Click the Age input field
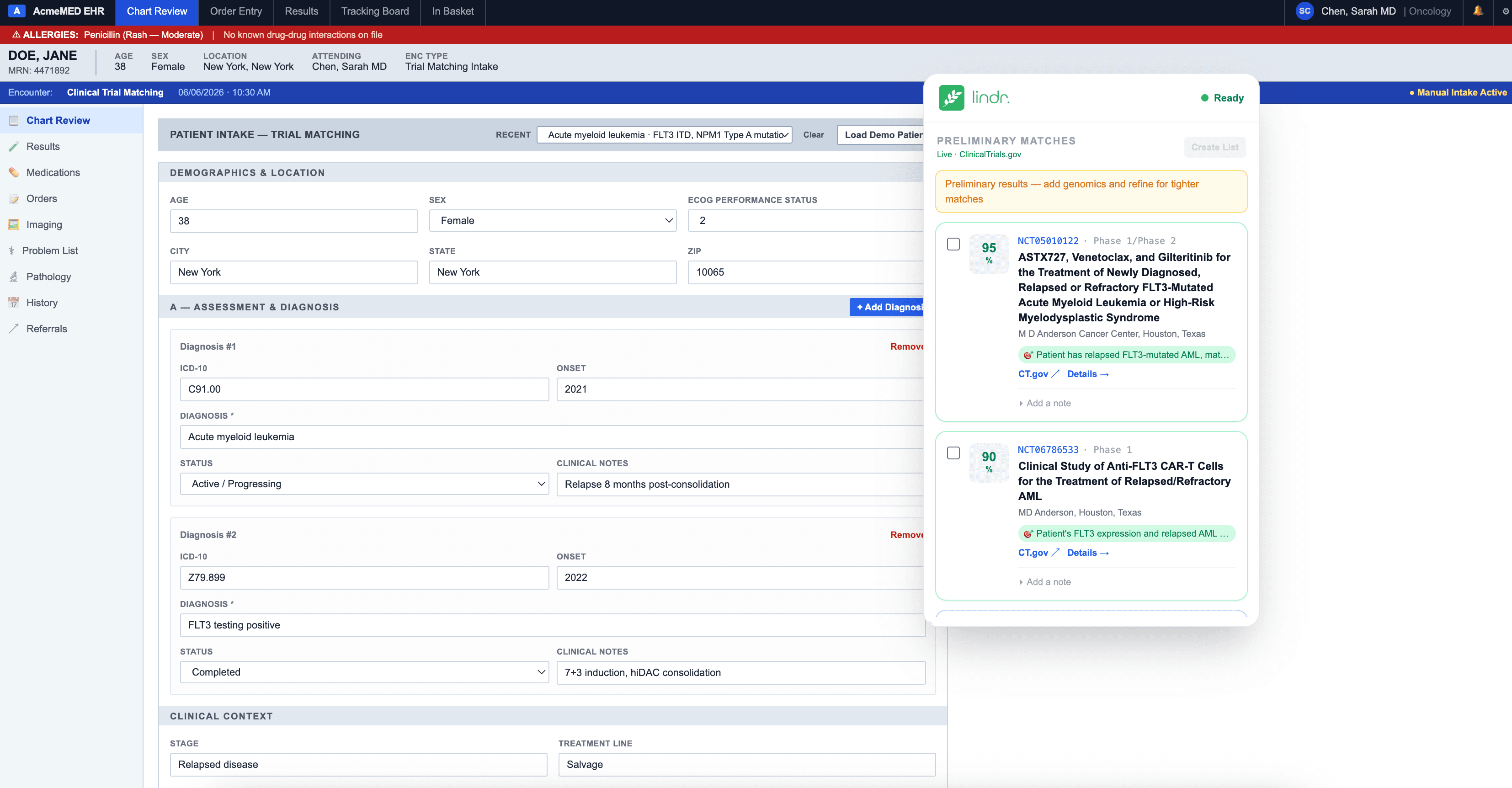 point(293,221)
